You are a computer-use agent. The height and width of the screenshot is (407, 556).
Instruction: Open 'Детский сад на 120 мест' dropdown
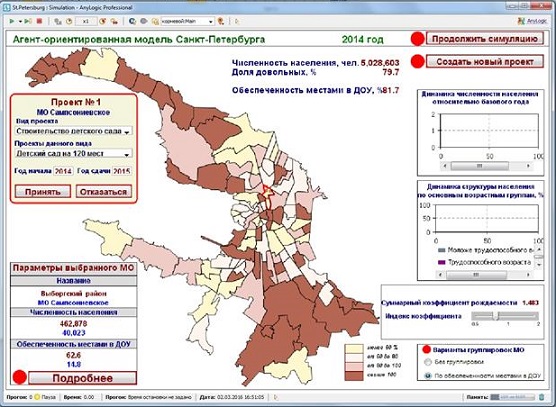[x=73, y=154]
